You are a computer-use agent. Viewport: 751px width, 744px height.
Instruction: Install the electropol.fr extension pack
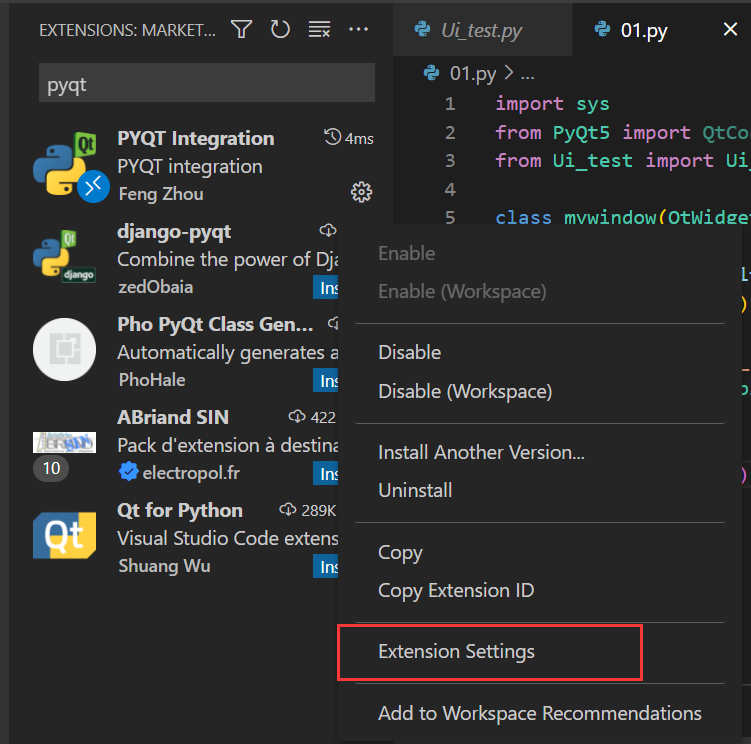(x=326, y=473)
